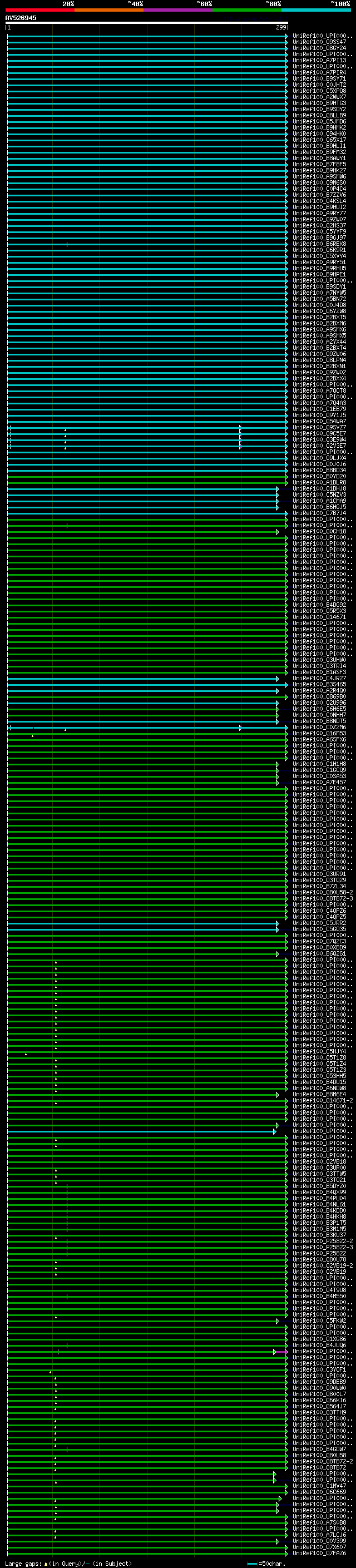Select the UniRef100_C5XPQ8 label
The width and height of the screenshot is (356, 1568).
(x=319, y=91)
